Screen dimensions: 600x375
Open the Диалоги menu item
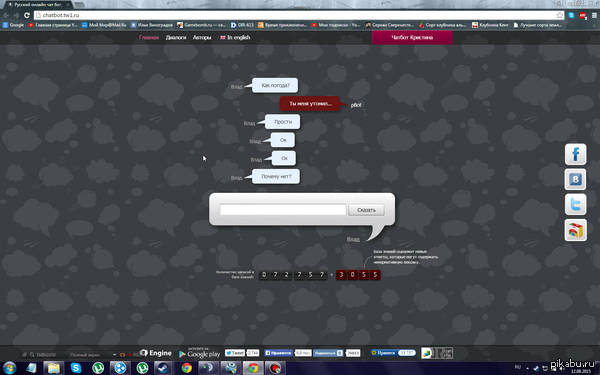point(176,38)
